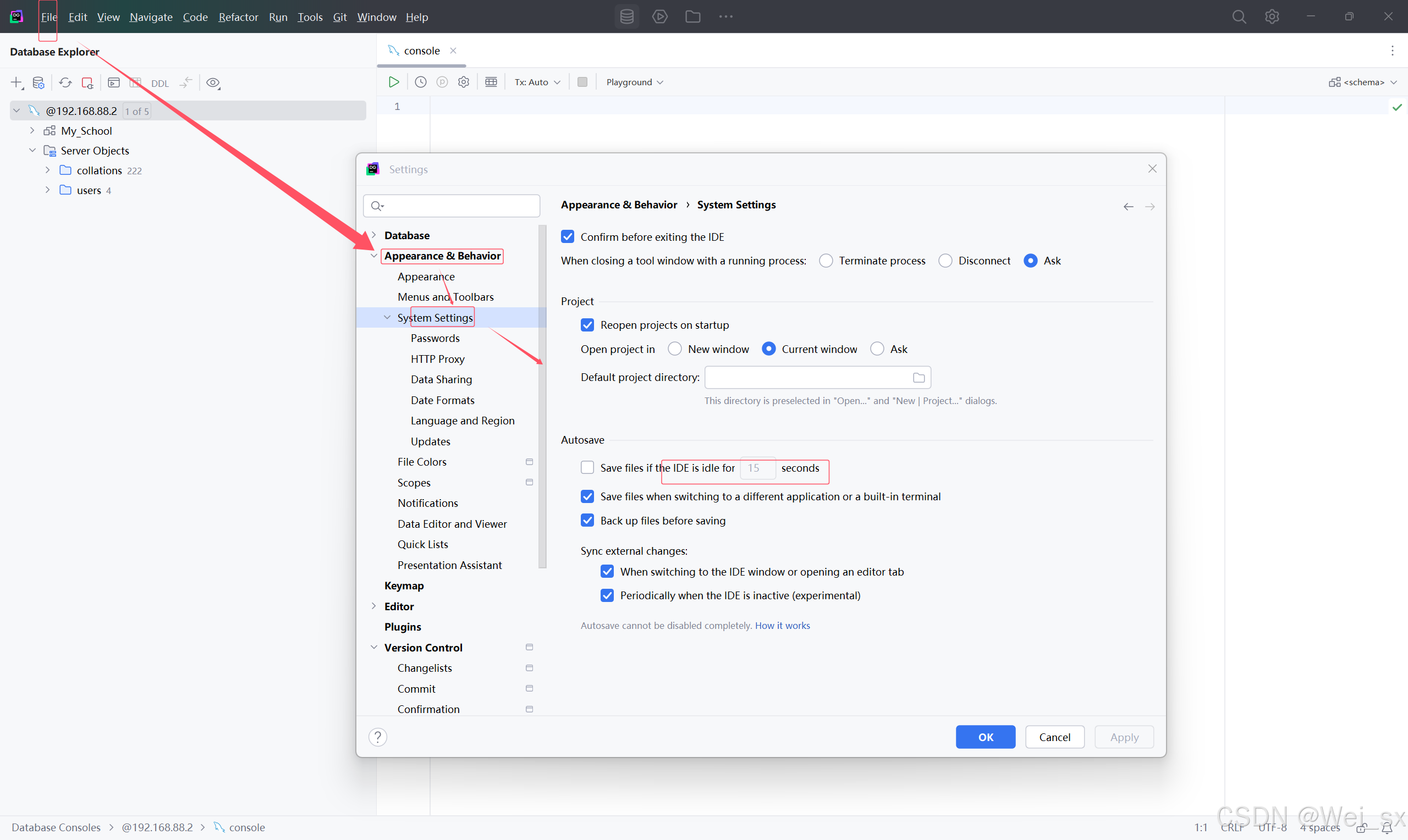Click the Execute run icon in console
Viewport: 1408px width, 840px height.
pyautogui.click(x=393, y=82)
